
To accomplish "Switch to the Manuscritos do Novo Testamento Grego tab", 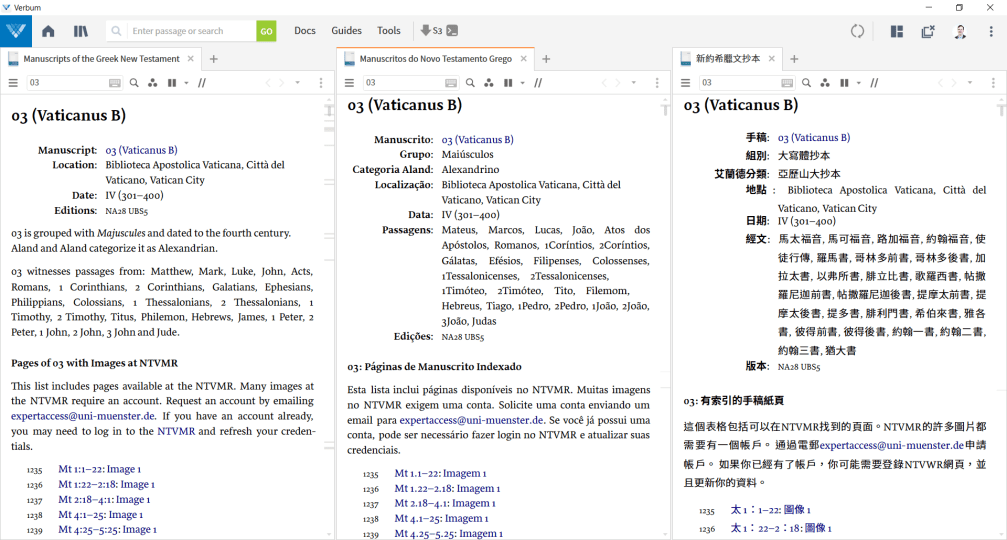I will [434, 59].
